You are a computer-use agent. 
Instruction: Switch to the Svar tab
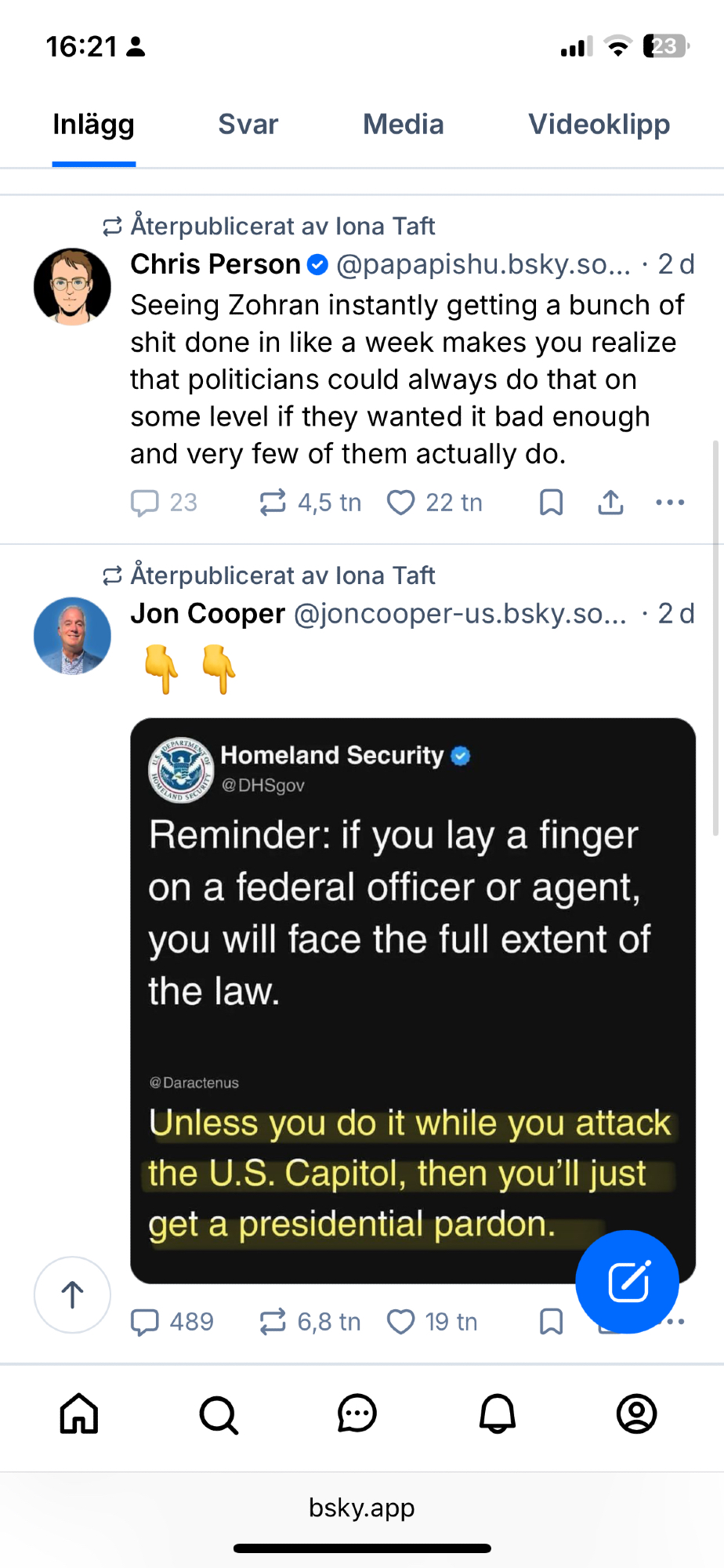pyautogui.click(x=248, y=125)
